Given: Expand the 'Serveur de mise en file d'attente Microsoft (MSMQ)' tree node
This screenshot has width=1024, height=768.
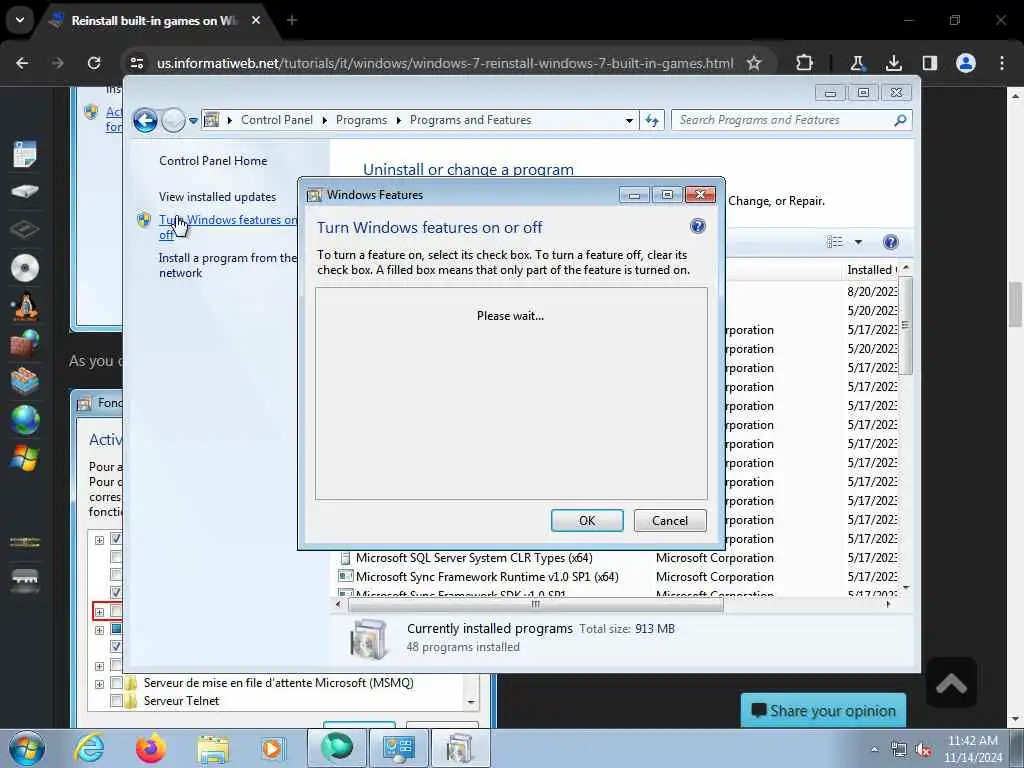Looking at the screenshot, I should tap(99, 684).
